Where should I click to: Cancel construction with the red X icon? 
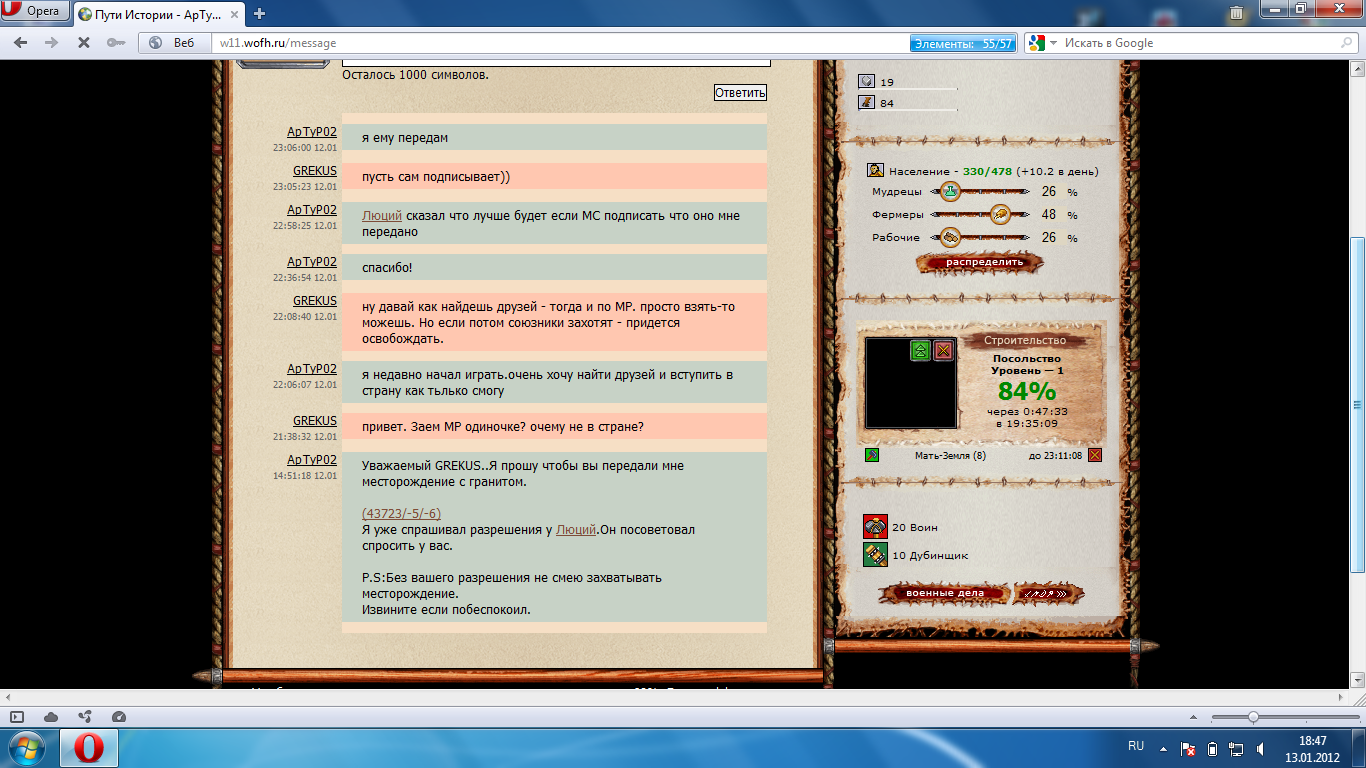(x=943, y=350)
